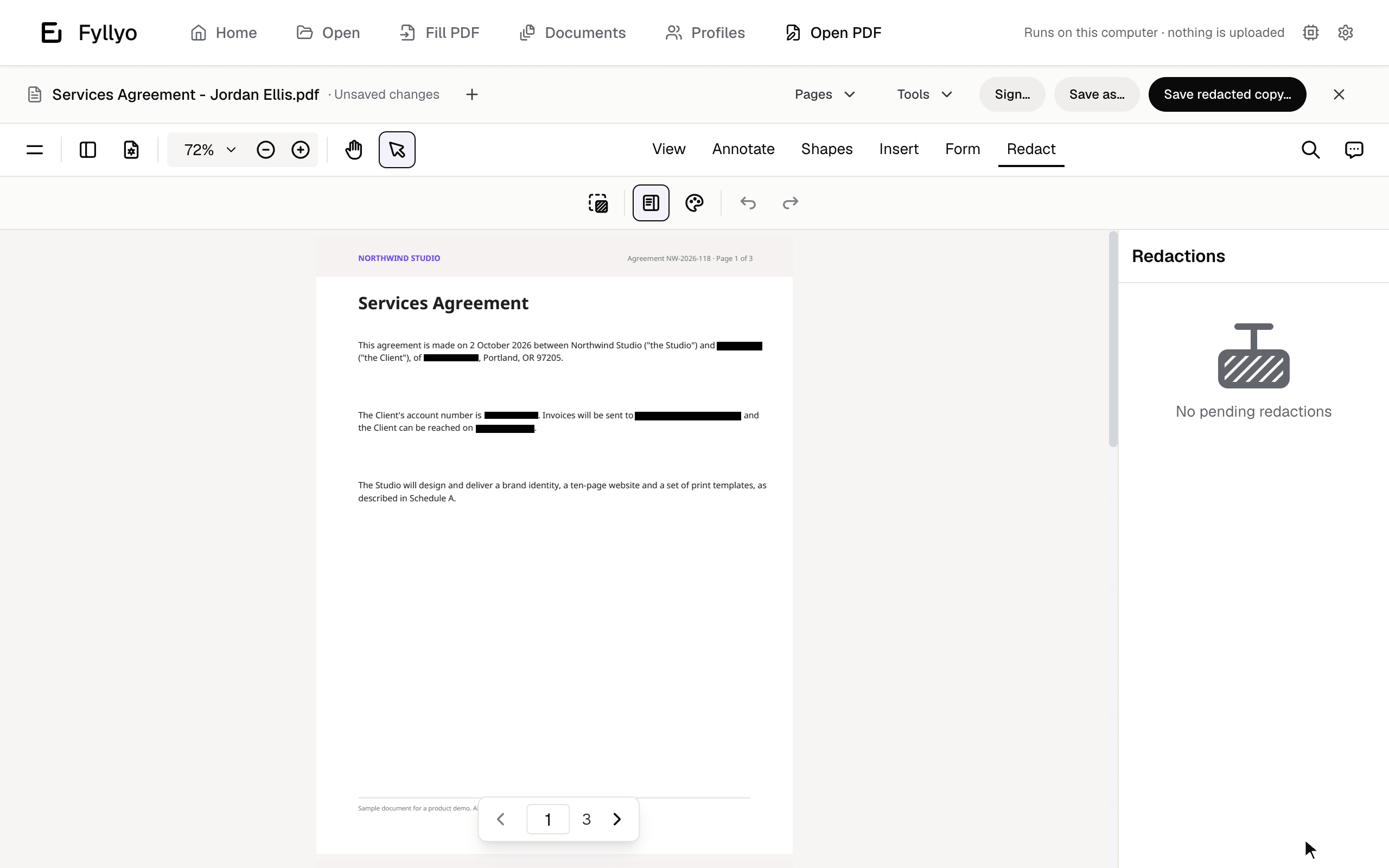The width and height of the screenshot is (1389, 868).
Task: Switch to the View tab
Action: coord(668,149)
